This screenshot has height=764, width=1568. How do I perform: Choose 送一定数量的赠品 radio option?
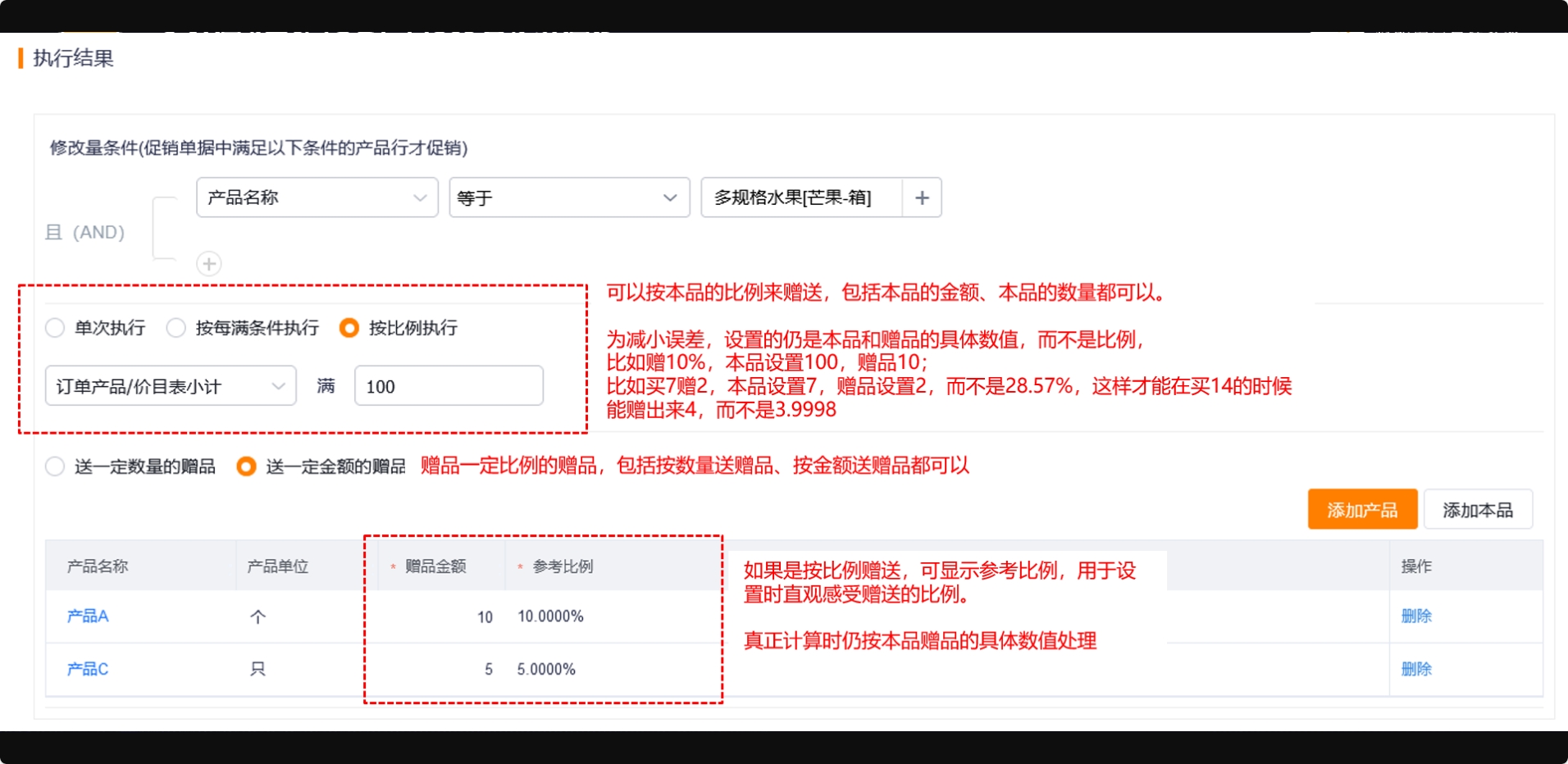tap(55, 466)
